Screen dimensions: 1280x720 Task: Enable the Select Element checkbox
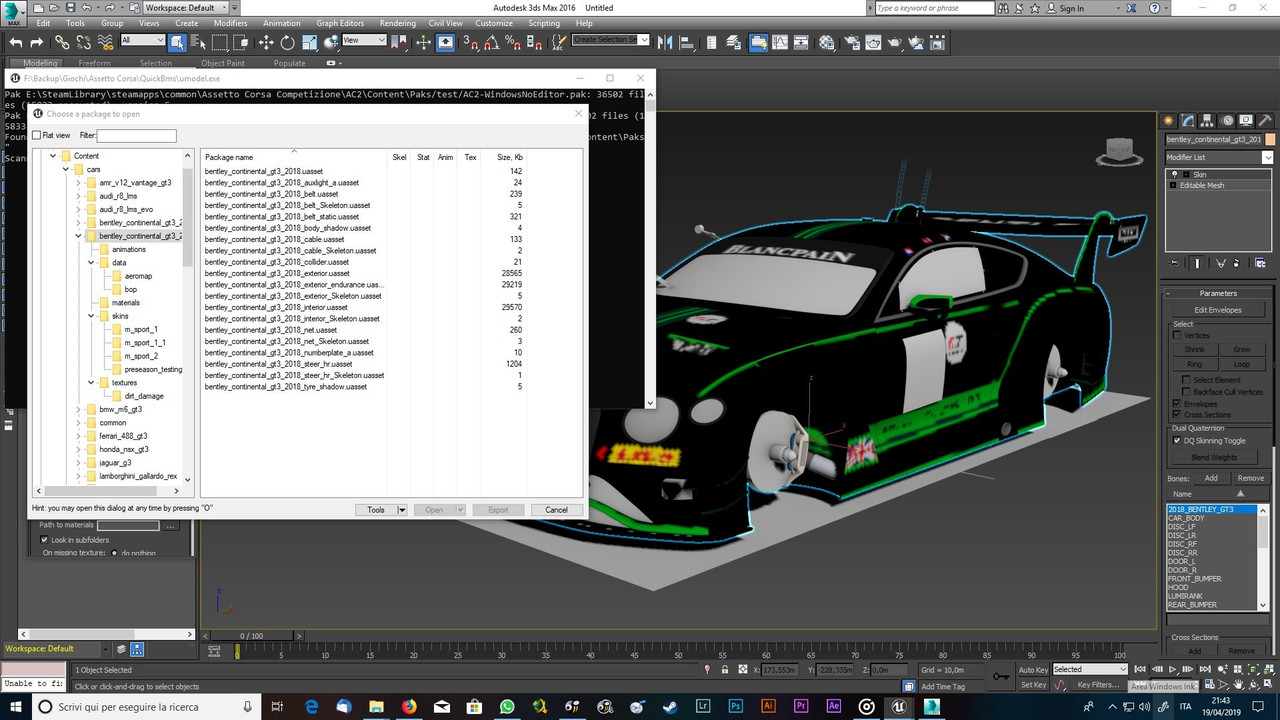1187,380
